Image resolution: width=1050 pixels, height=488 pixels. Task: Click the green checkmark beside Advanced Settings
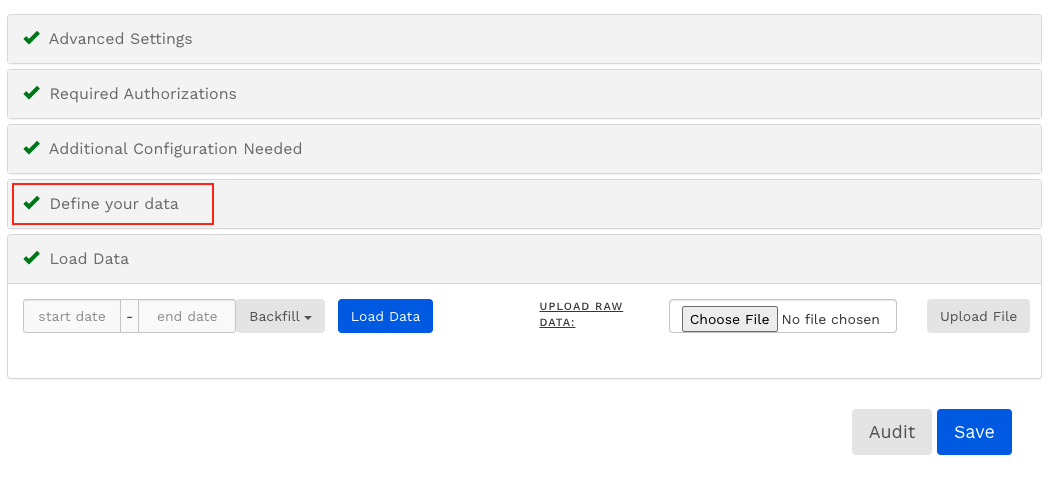coord(31,38)
